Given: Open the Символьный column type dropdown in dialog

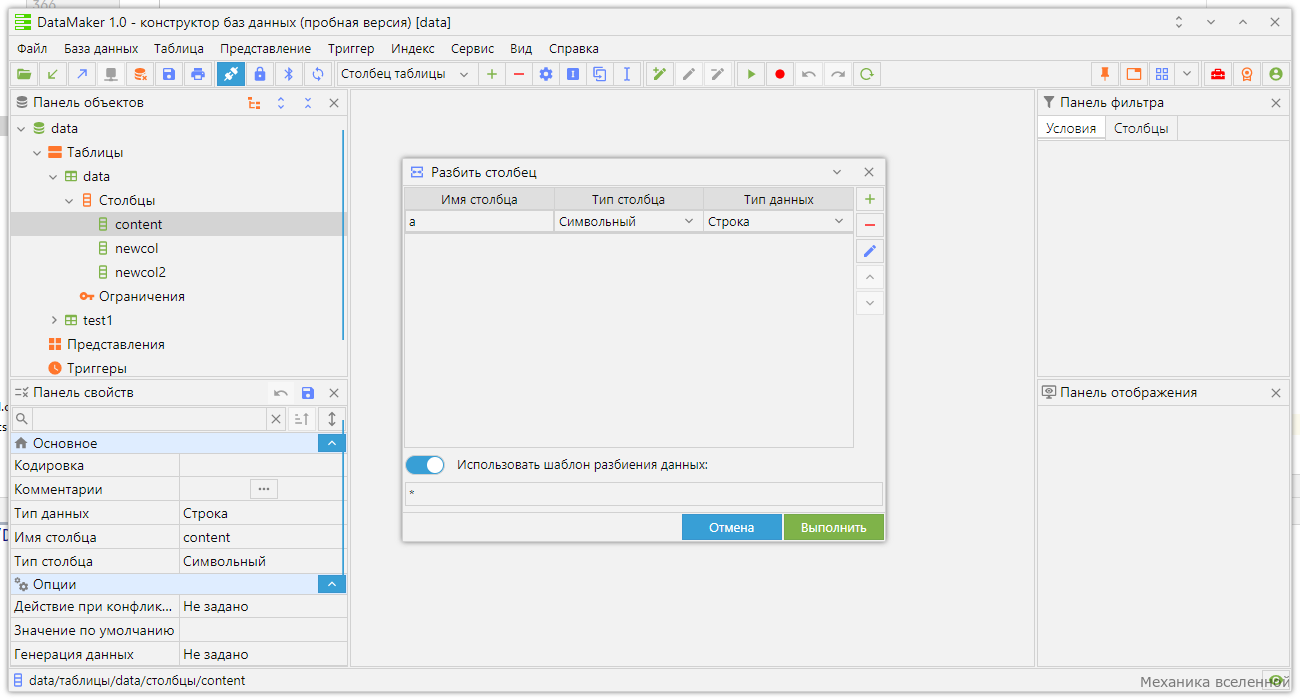Looking at the screenshot, I should [x=628, y=221].
